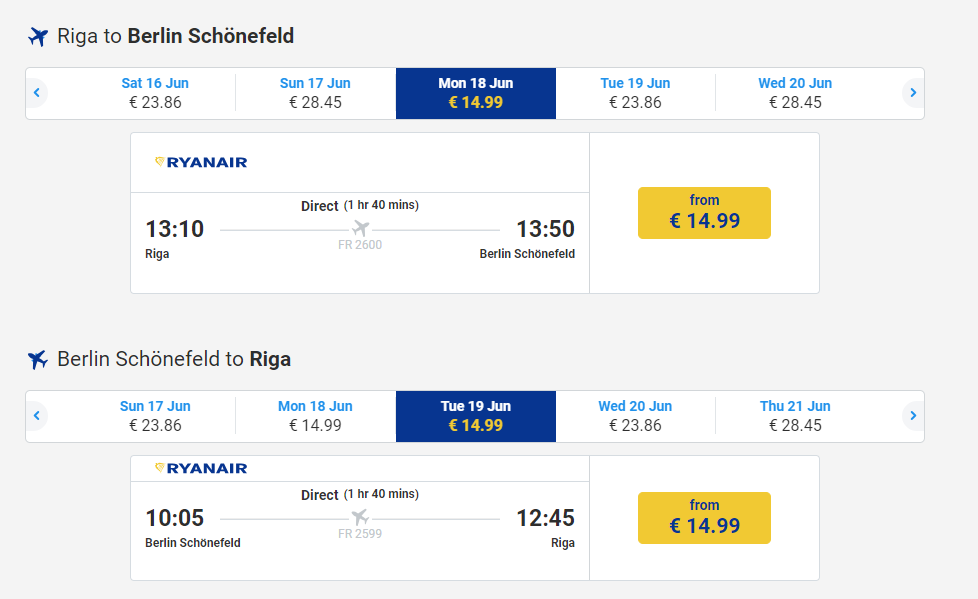
Task: Pick Wed 20 Jun outbound date tab
Action: tap(795, 93)
